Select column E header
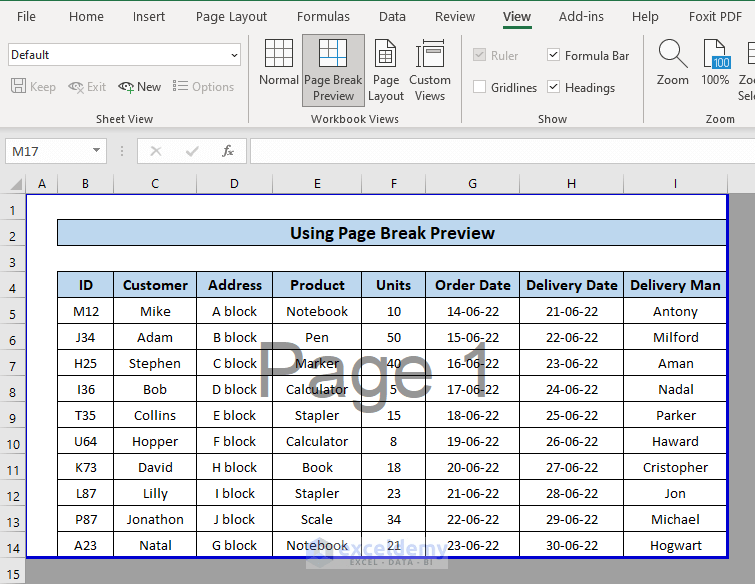This screenshot has height=584, width=755. (317, 184)
